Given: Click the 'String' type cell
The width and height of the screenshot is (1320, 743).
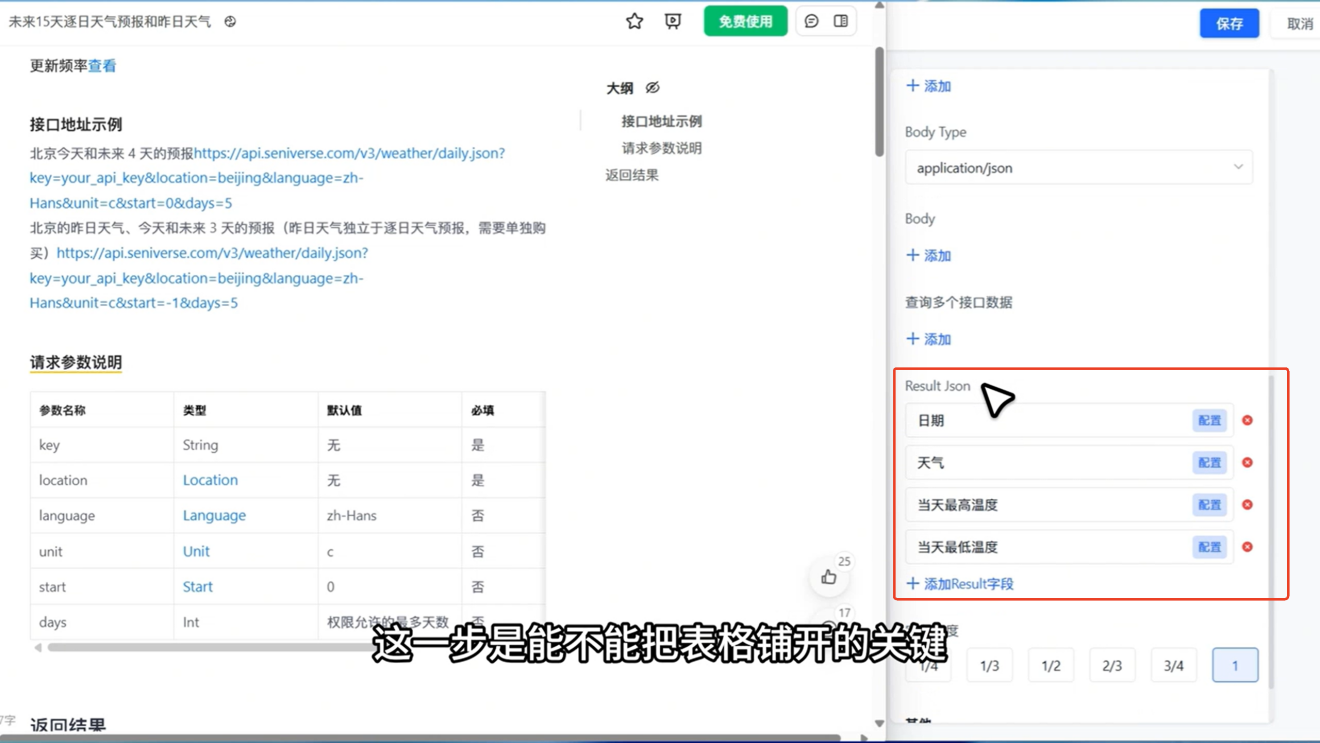Looking at the screenshot, I should (246, 445).
